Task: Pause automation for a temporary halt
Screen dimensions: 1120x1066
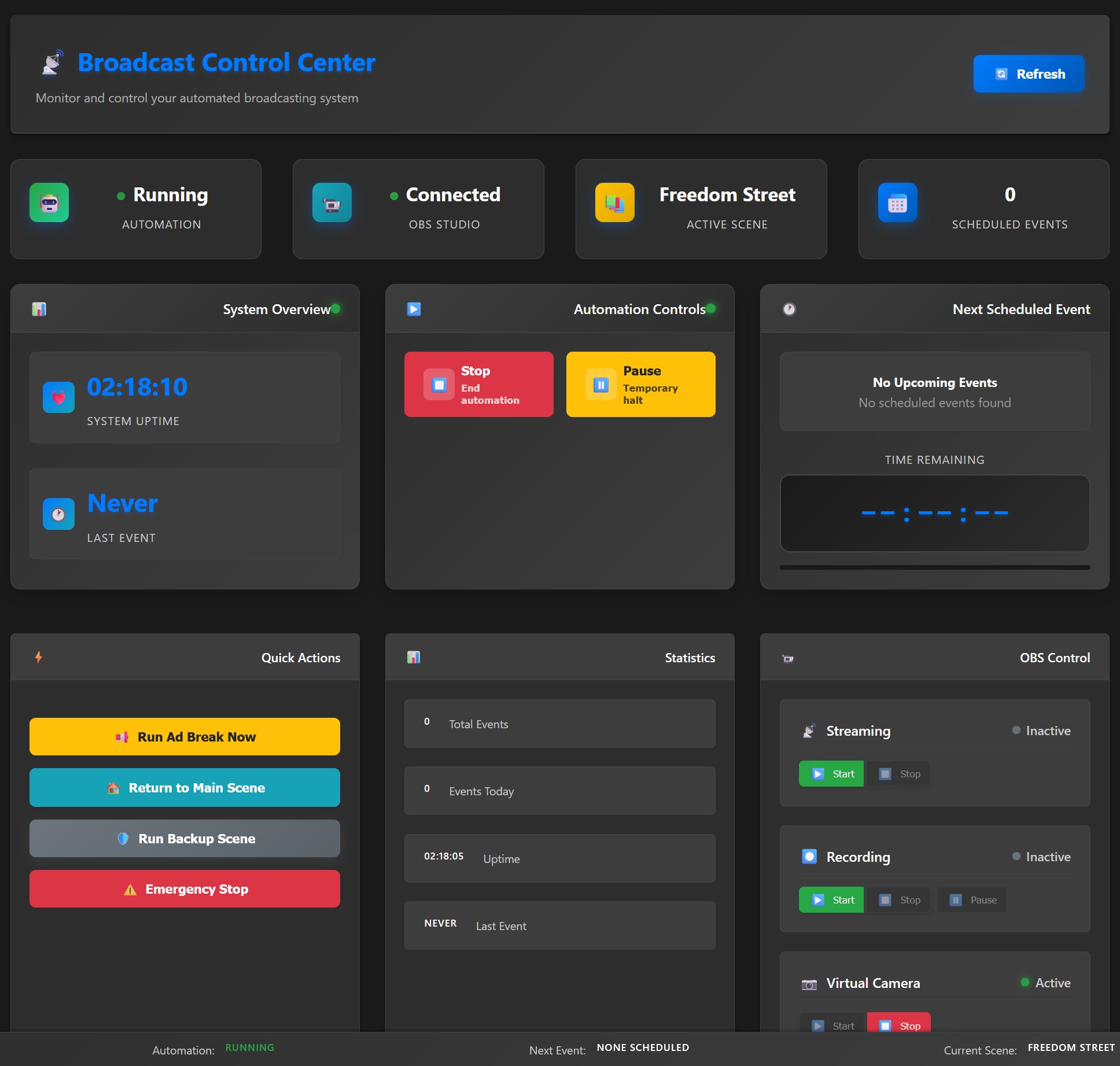Action: (640, 384)
